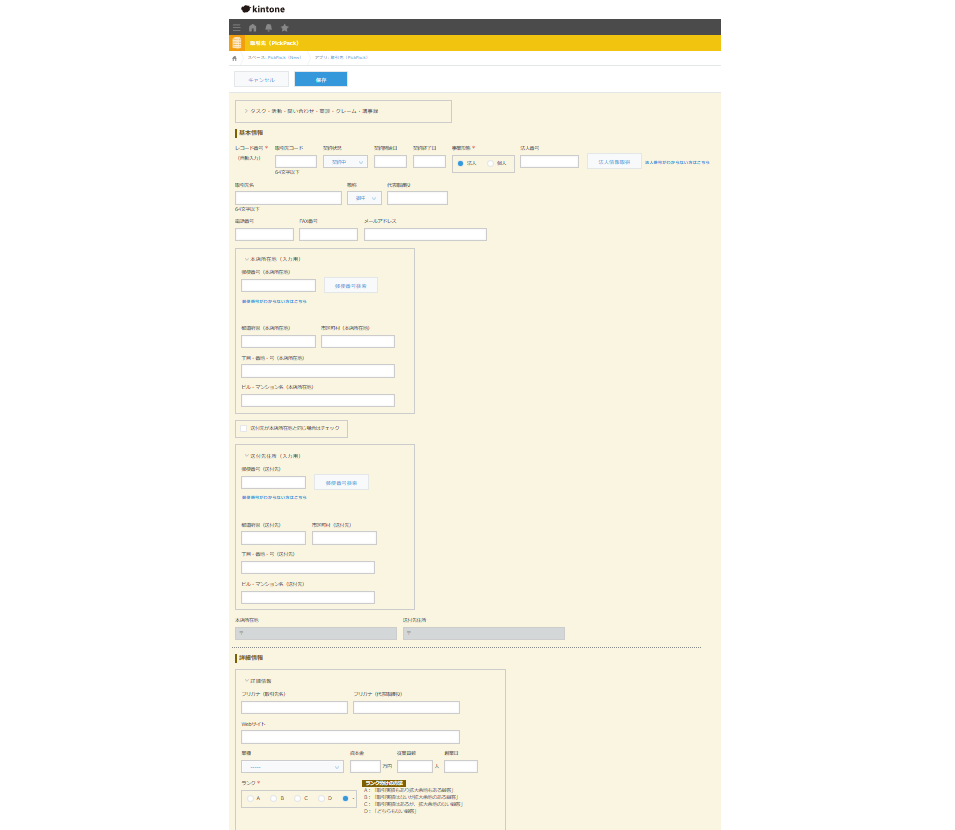
Task: Expand the タスク・活動・問い合わせ group
Action: click(246, 111)
